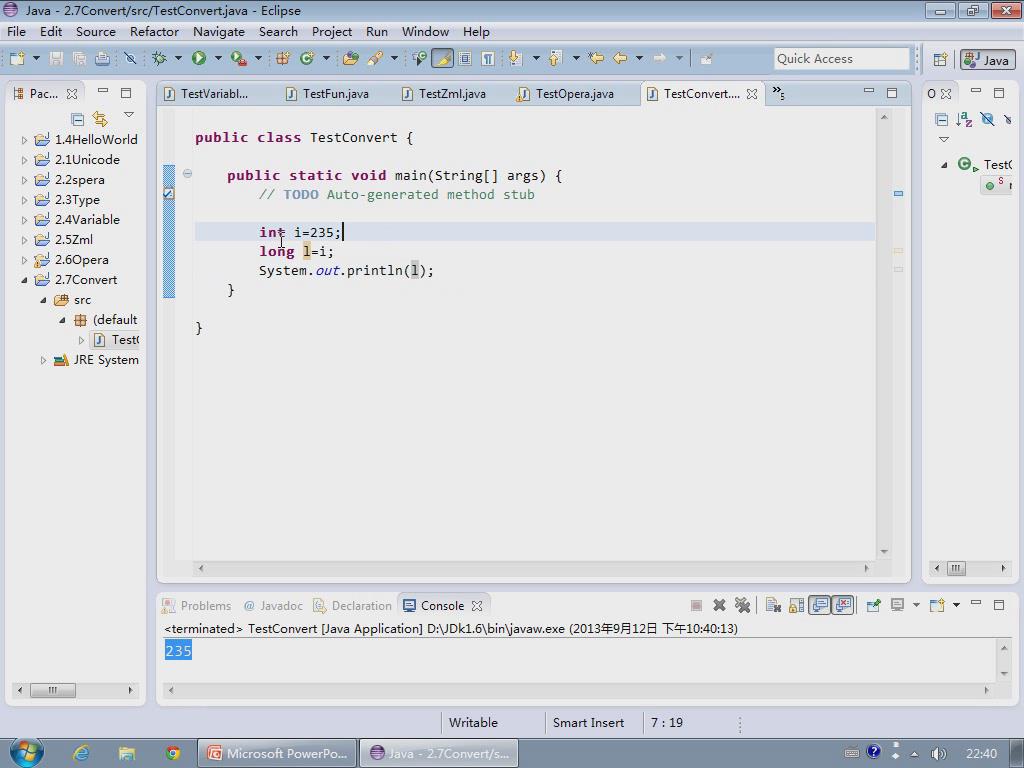Toggle Show Whitespace Characters button
The image size is (1024, 768).
click(x=488, y=59)
